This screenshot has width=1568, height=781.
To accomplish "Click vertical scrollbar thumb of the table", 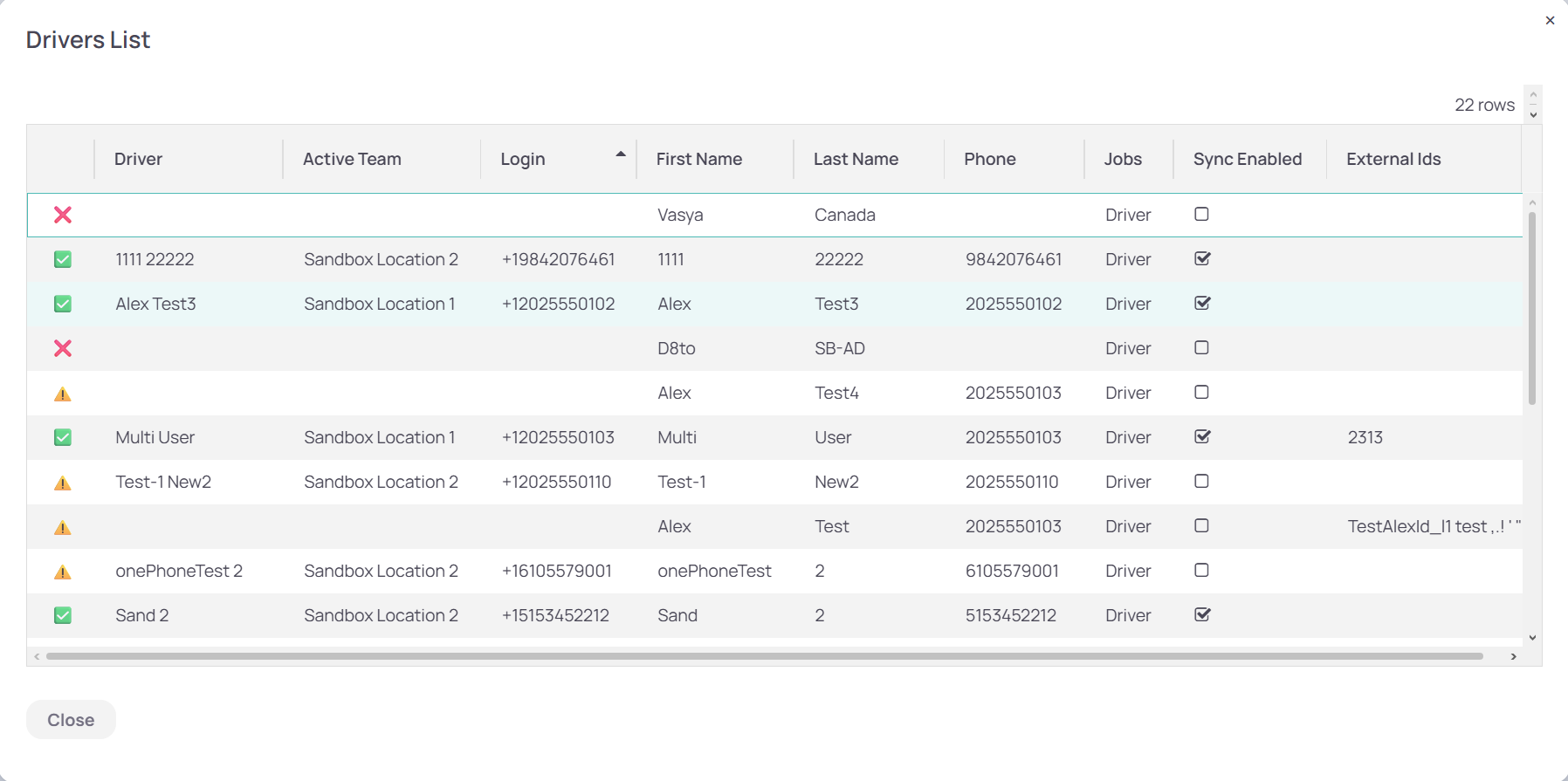I will tap(1532, 308).
